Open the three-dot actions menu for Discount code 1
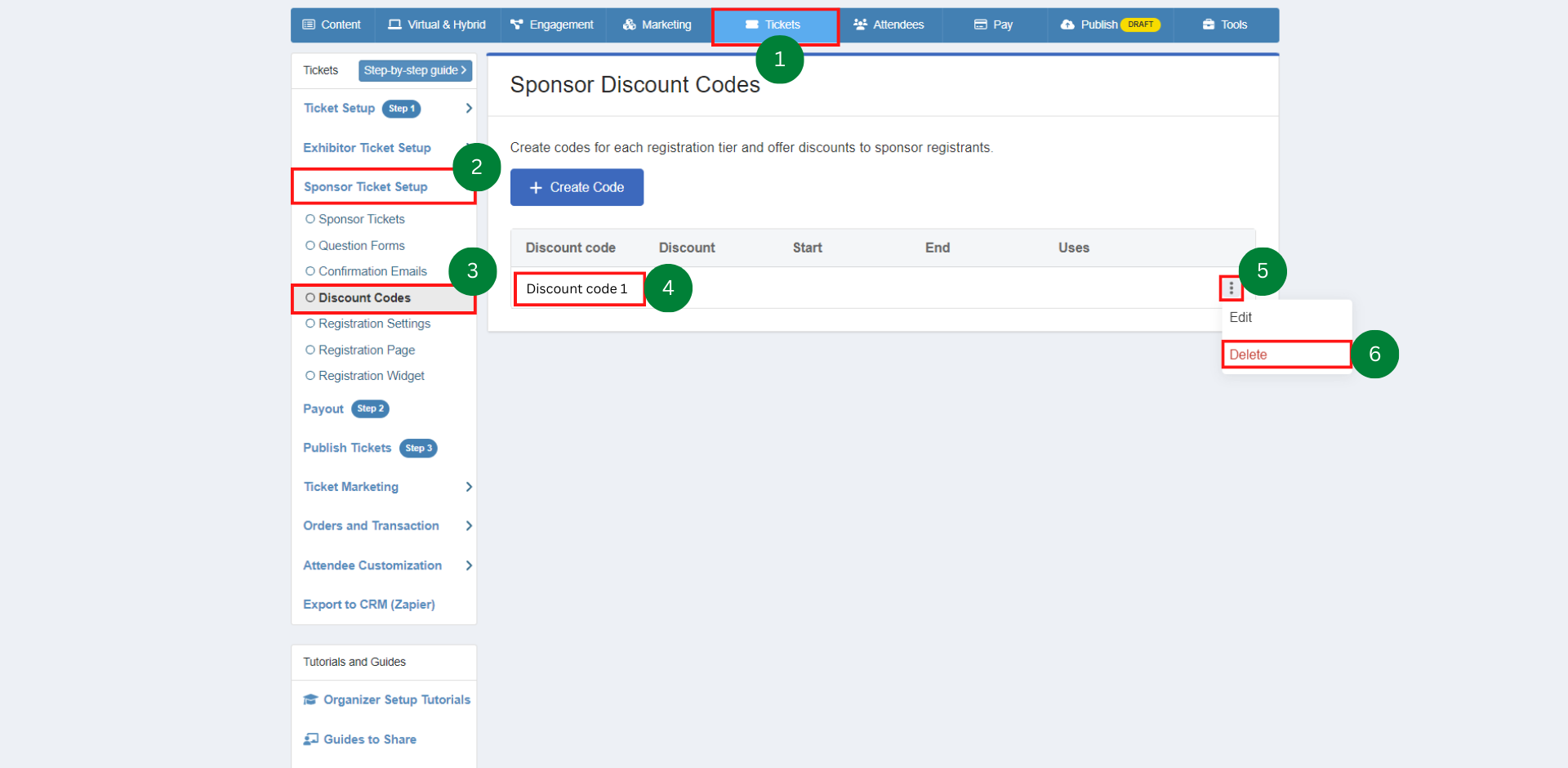The image size is (1568, 768). click(1231, 288)
